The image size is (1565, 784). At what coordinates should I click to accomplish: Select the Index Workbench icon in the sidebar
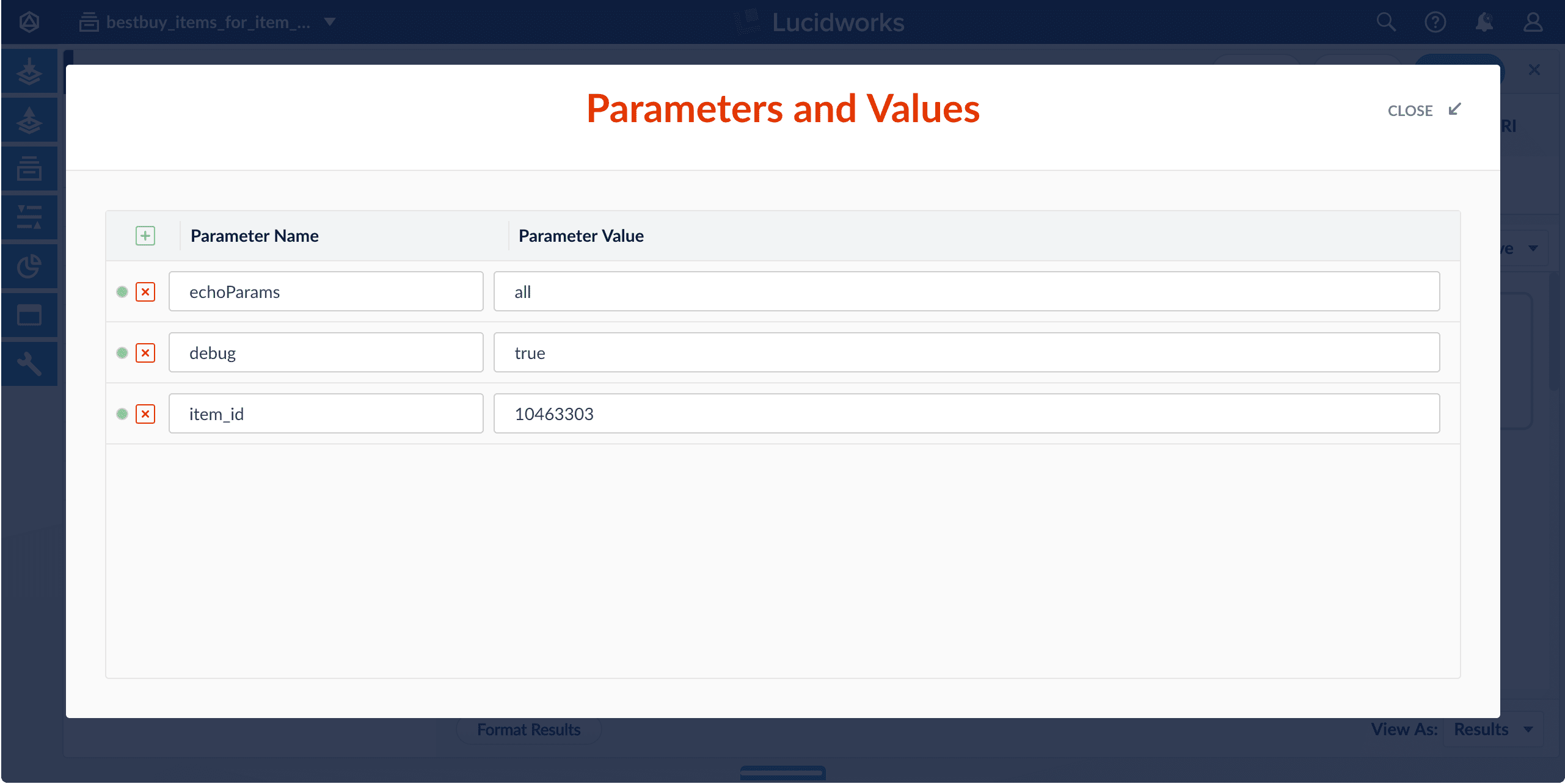click(x=29, y=70)
